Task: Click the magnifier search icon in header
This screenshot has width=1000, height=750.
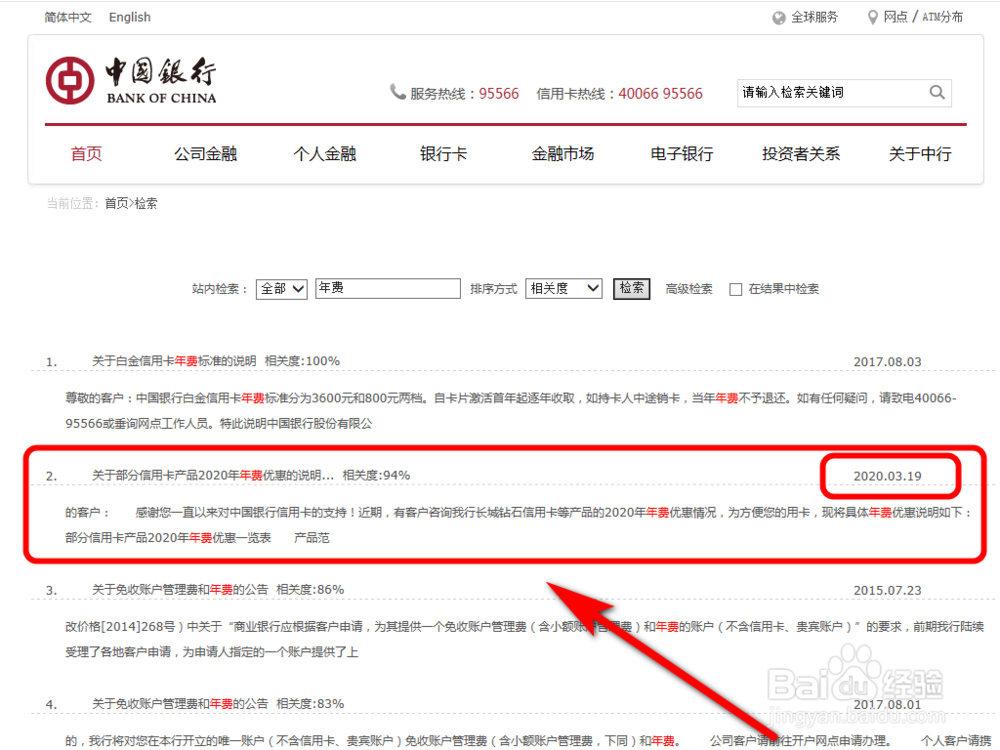Action: point(937,92)
